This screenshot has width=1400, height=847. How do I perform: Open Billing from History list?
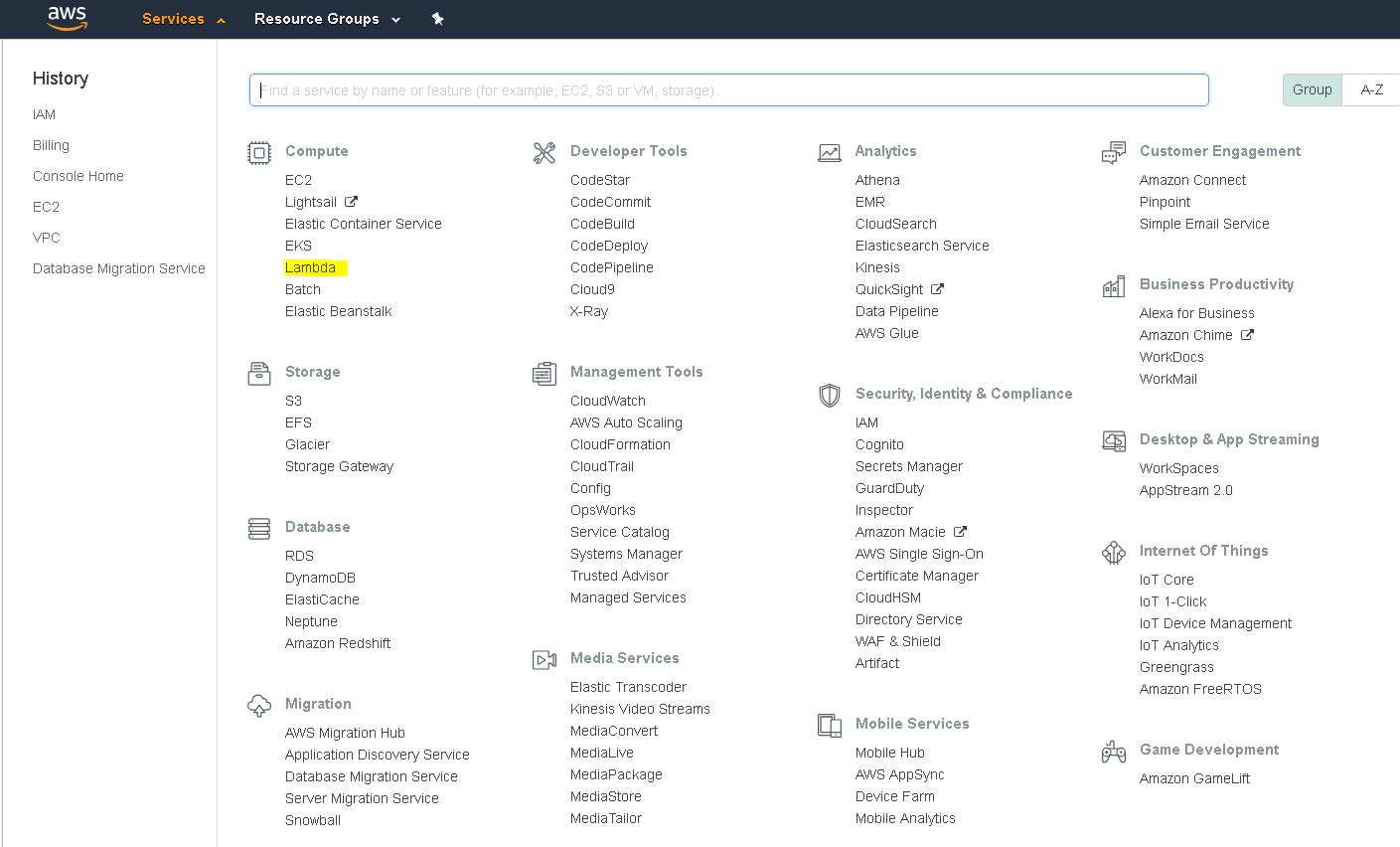tap(51, 145)
